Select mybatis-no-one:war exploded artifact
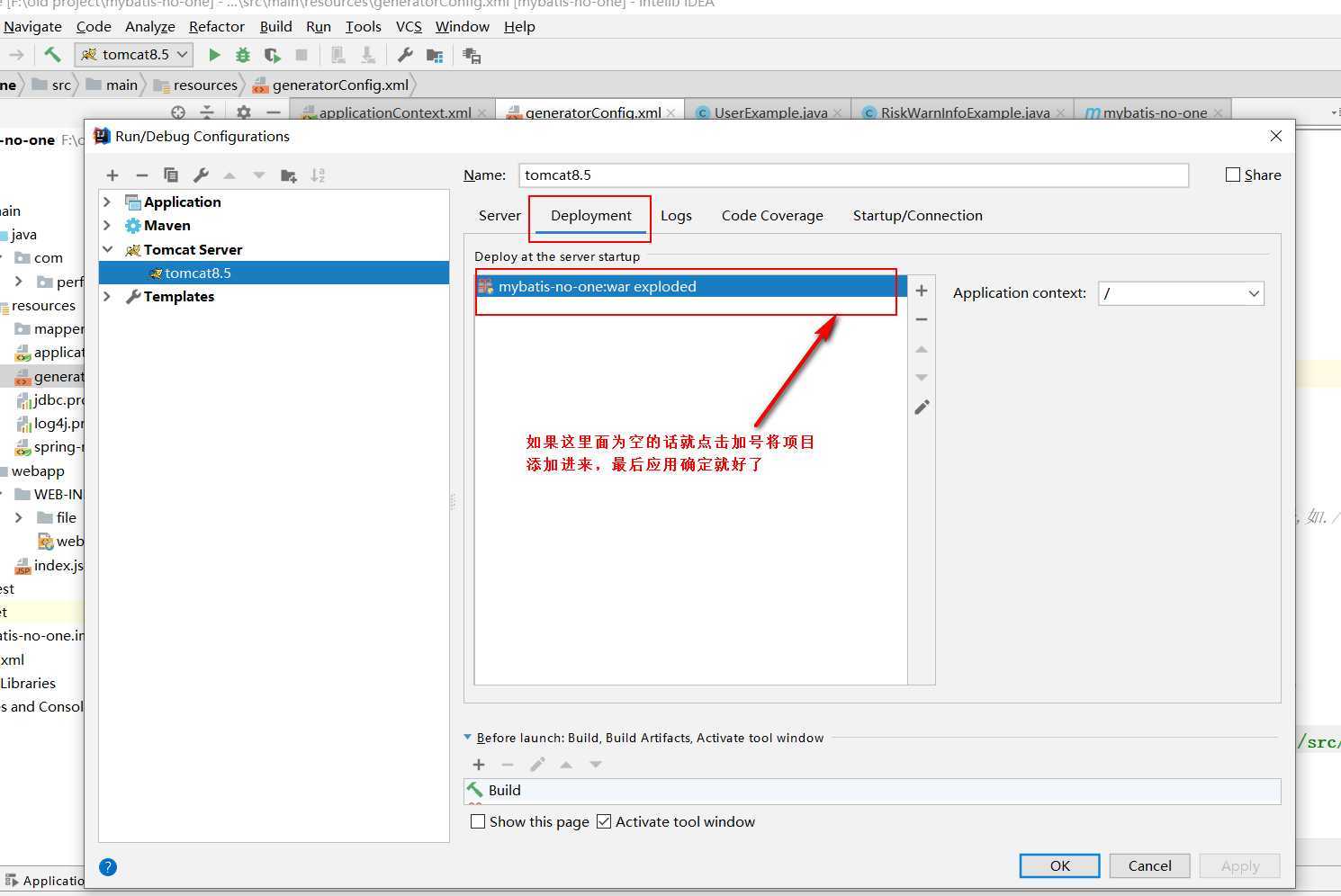This screenshot has width=1341, height=896. 690,286
